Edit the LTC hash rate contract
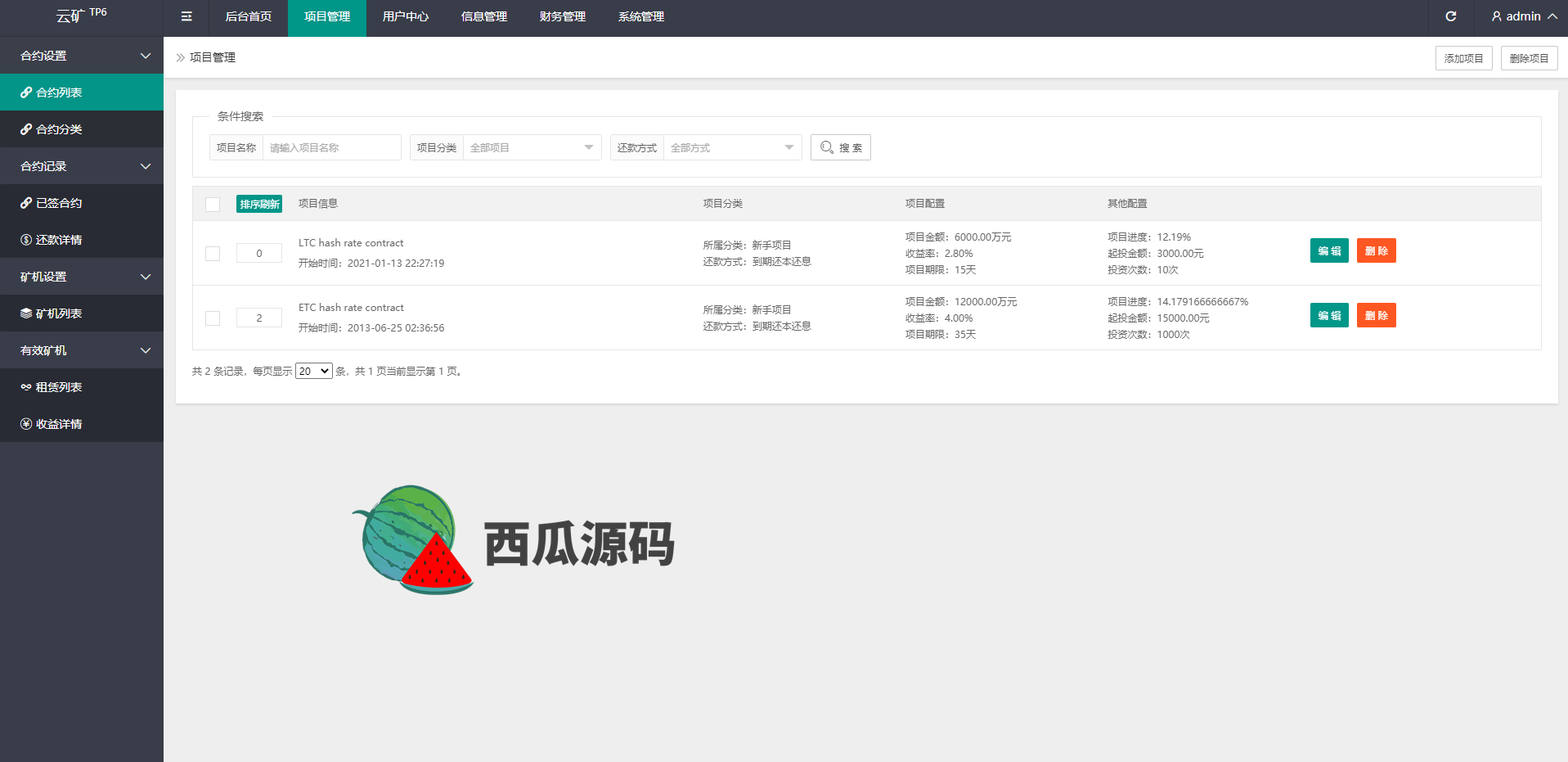This screenshot has height=762, width=1568. [1329, 250]
